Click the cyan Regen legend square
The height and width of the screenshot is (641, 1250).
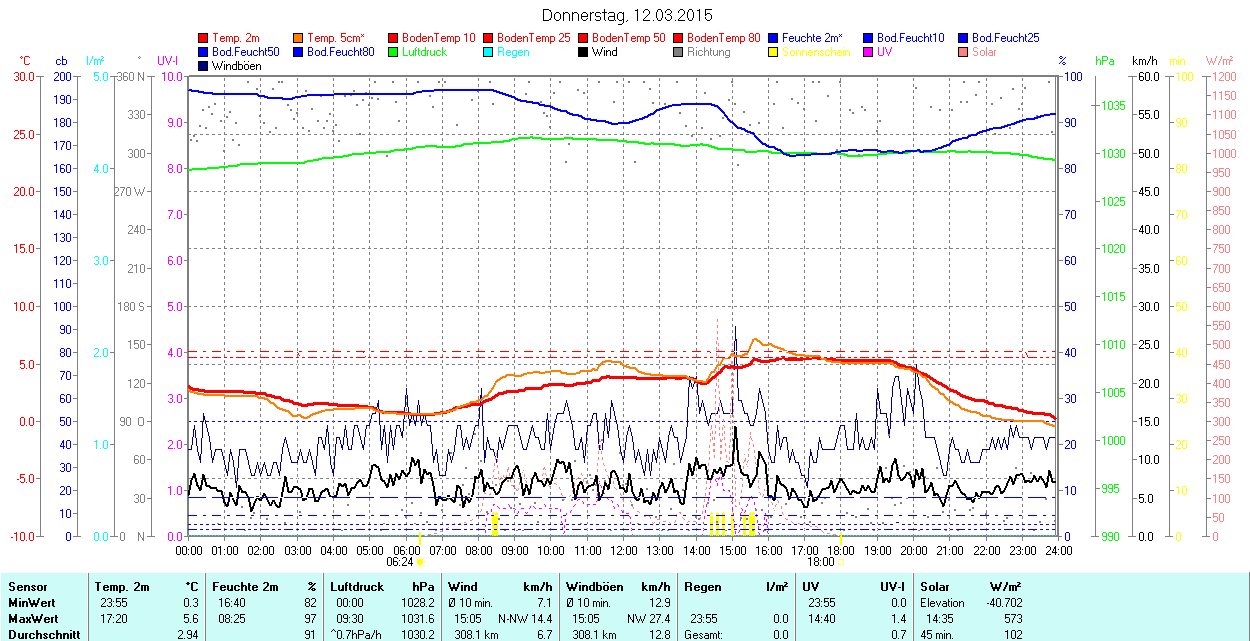tap(488, 52)
